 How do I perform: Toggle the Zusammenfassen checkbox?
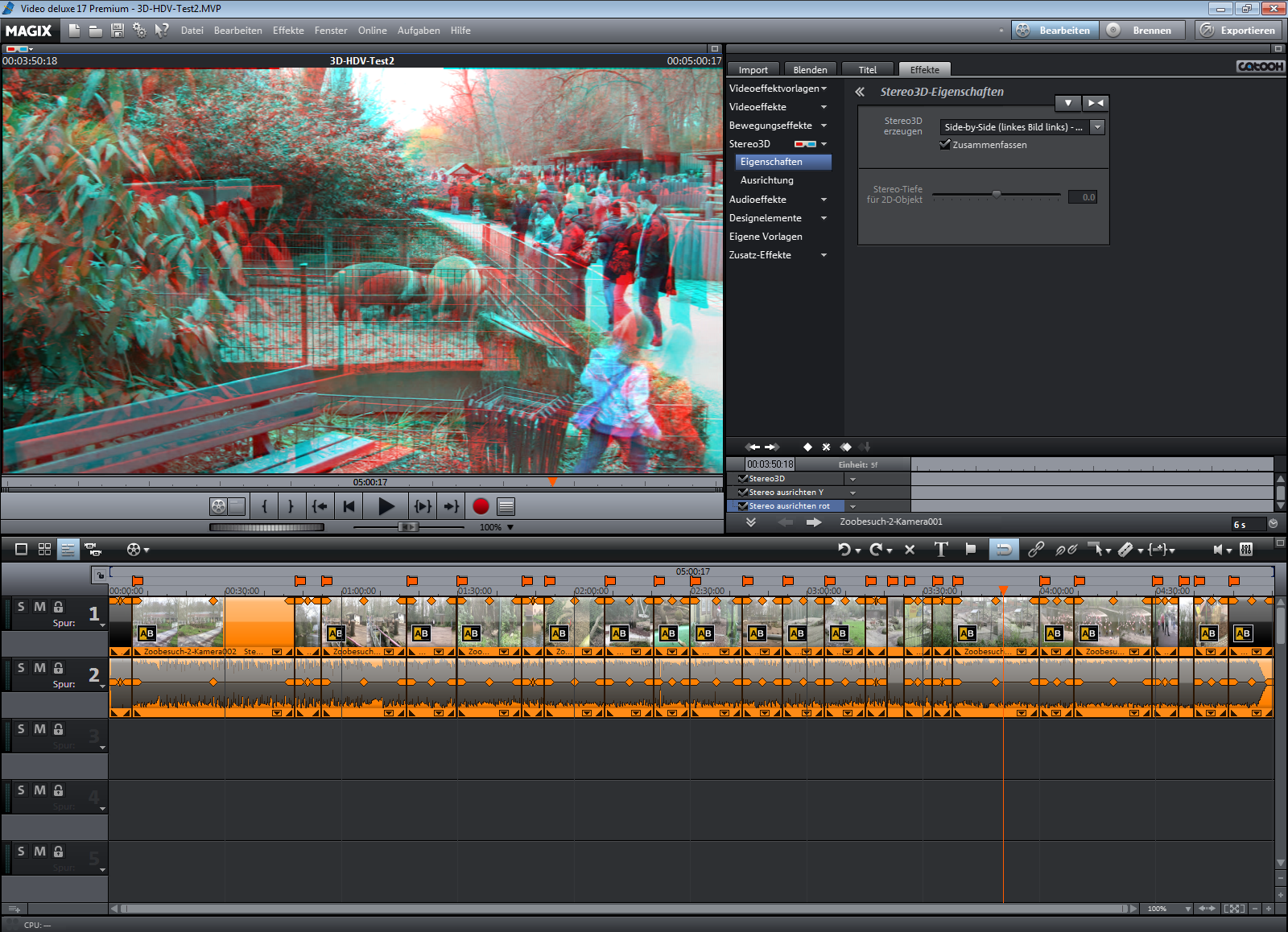point(945,144)
